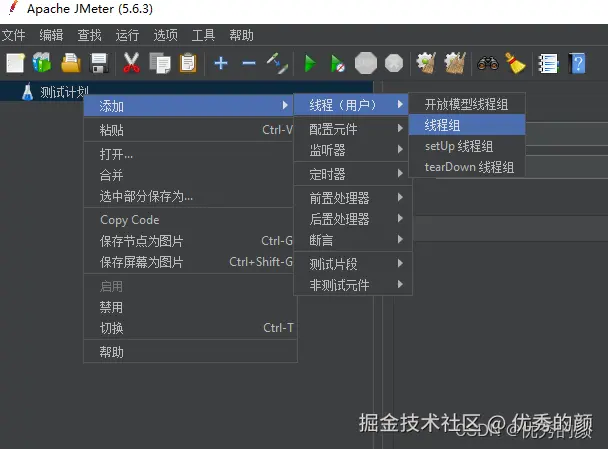
Task: Open the 帮助 menu in menu bar
Action: click(x=241, y=35)
